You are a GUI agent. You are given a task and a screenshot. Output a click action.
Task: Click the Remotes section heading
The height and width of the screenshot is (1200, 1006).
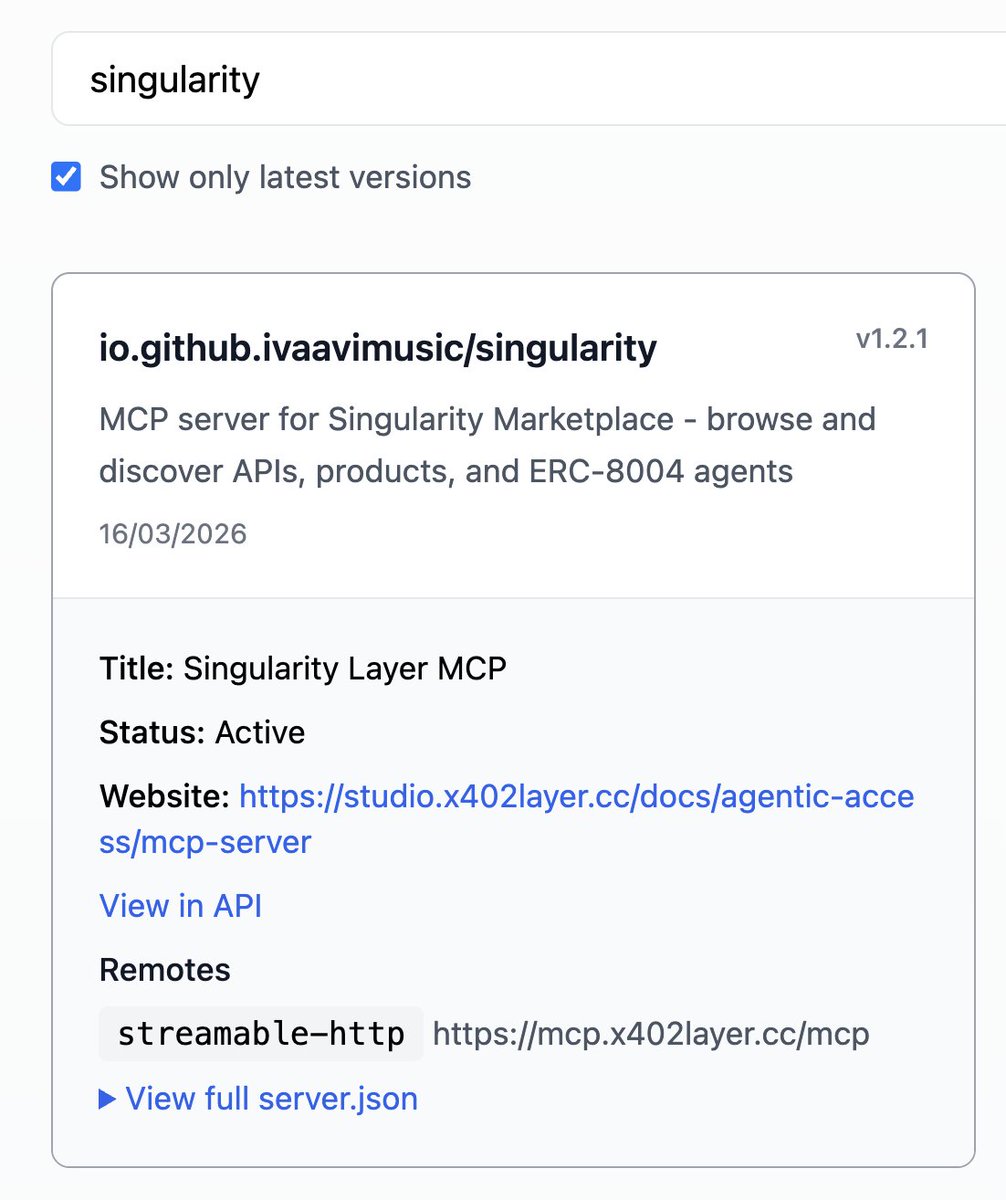(164, 969)
